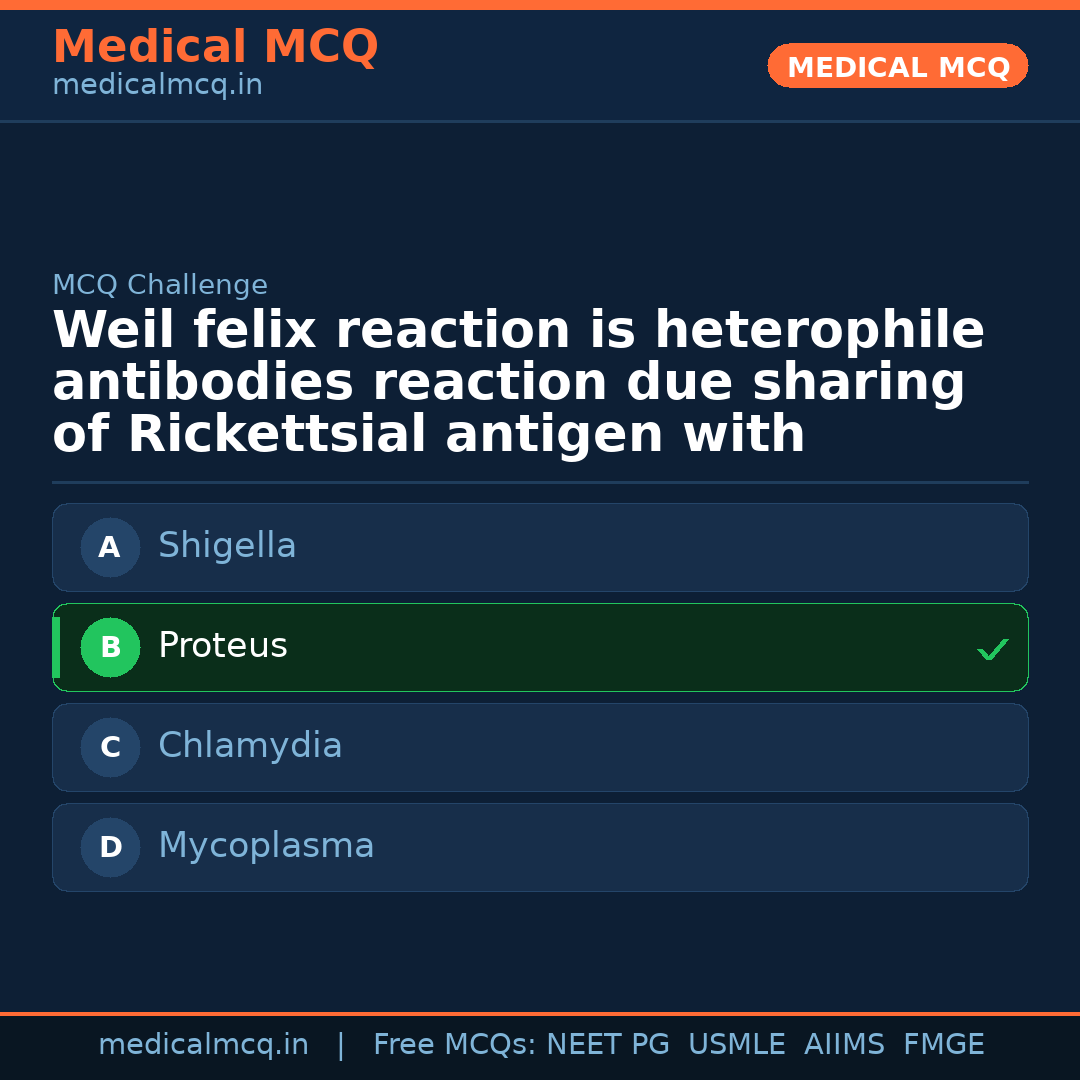Pick the "Mycoplasma" answer text
This screenshot has width=1080, height=1080.
coord(266,846)
